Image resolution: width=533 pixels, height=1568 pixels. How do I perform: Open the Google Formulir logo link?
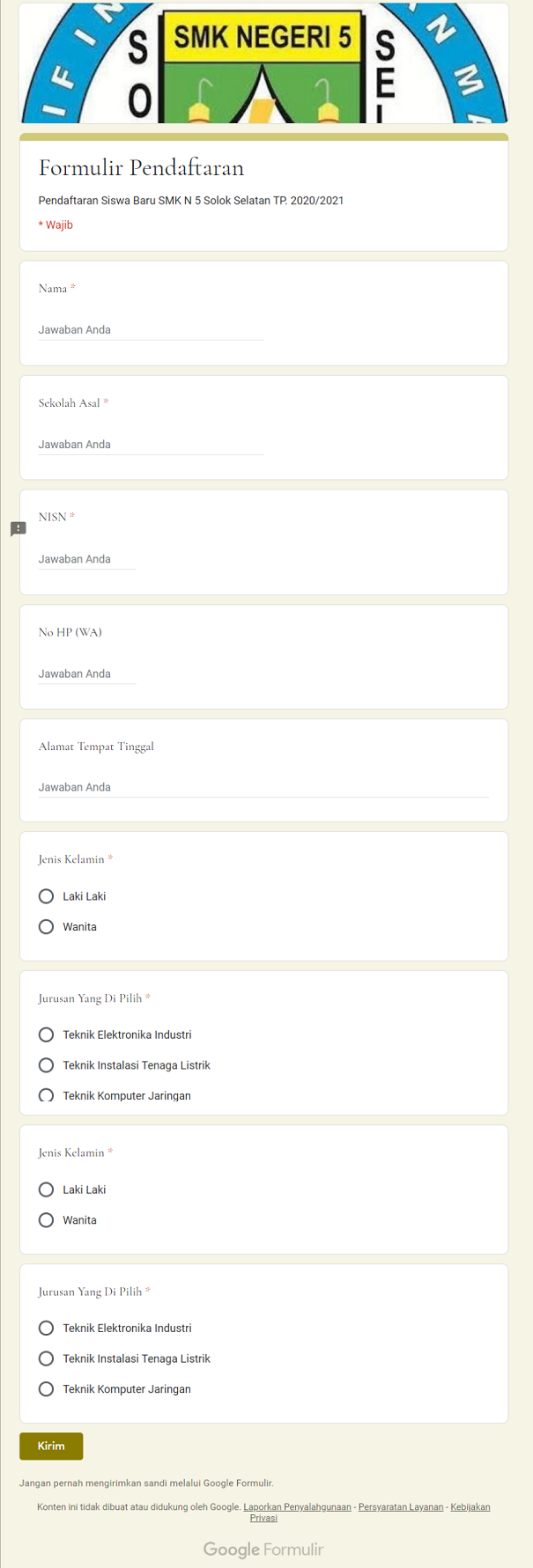coord(263,1550)
